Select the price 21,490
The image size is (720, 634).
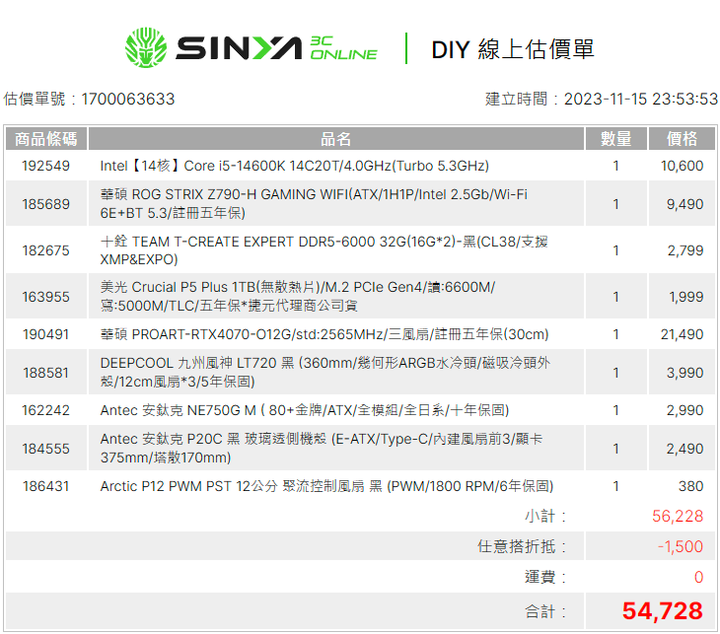point(682,334)
